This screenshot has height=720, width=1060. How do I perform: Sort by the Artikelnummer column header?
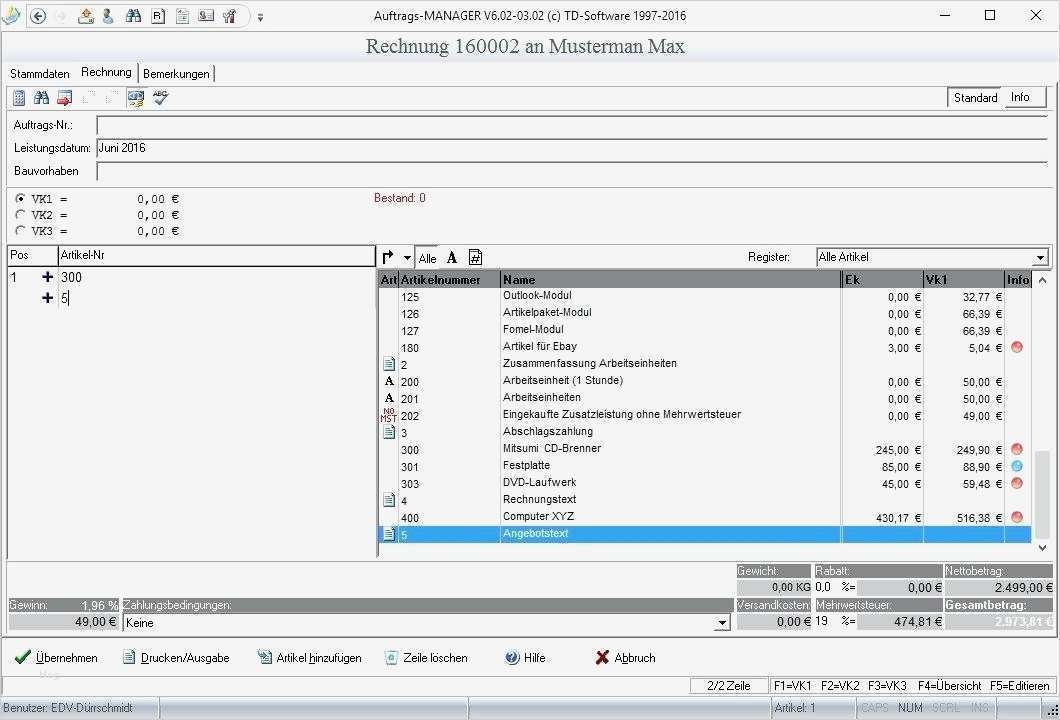click(x=449, y=279)
